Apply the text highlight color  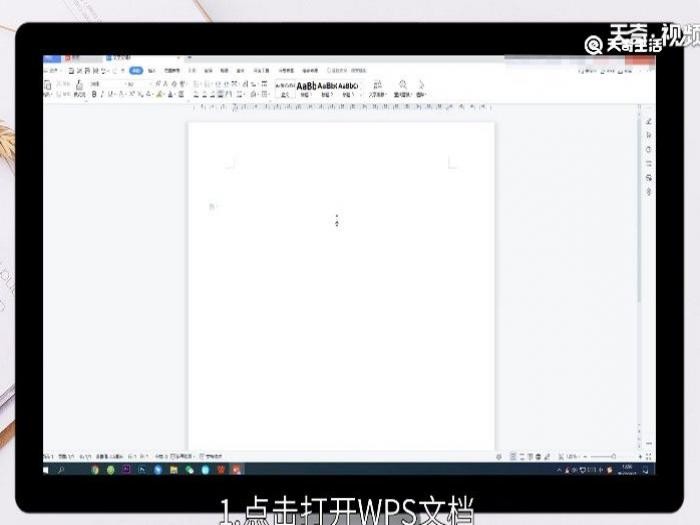[160, 94]
